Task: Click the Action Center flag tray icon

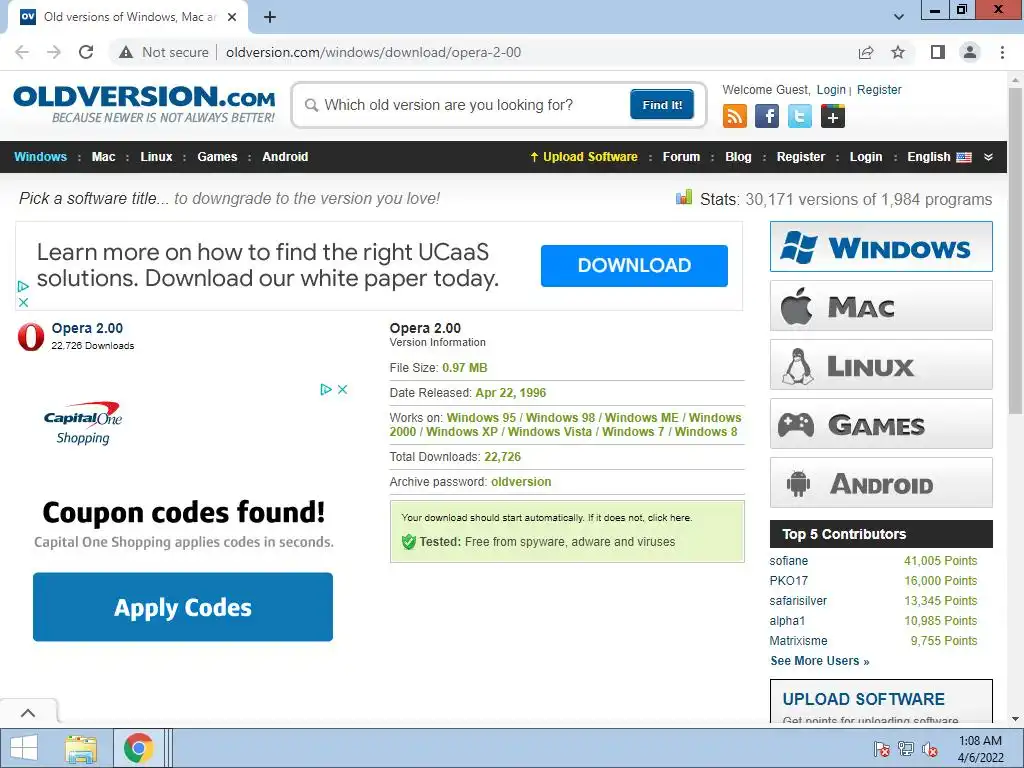Action: coord(882,748)
